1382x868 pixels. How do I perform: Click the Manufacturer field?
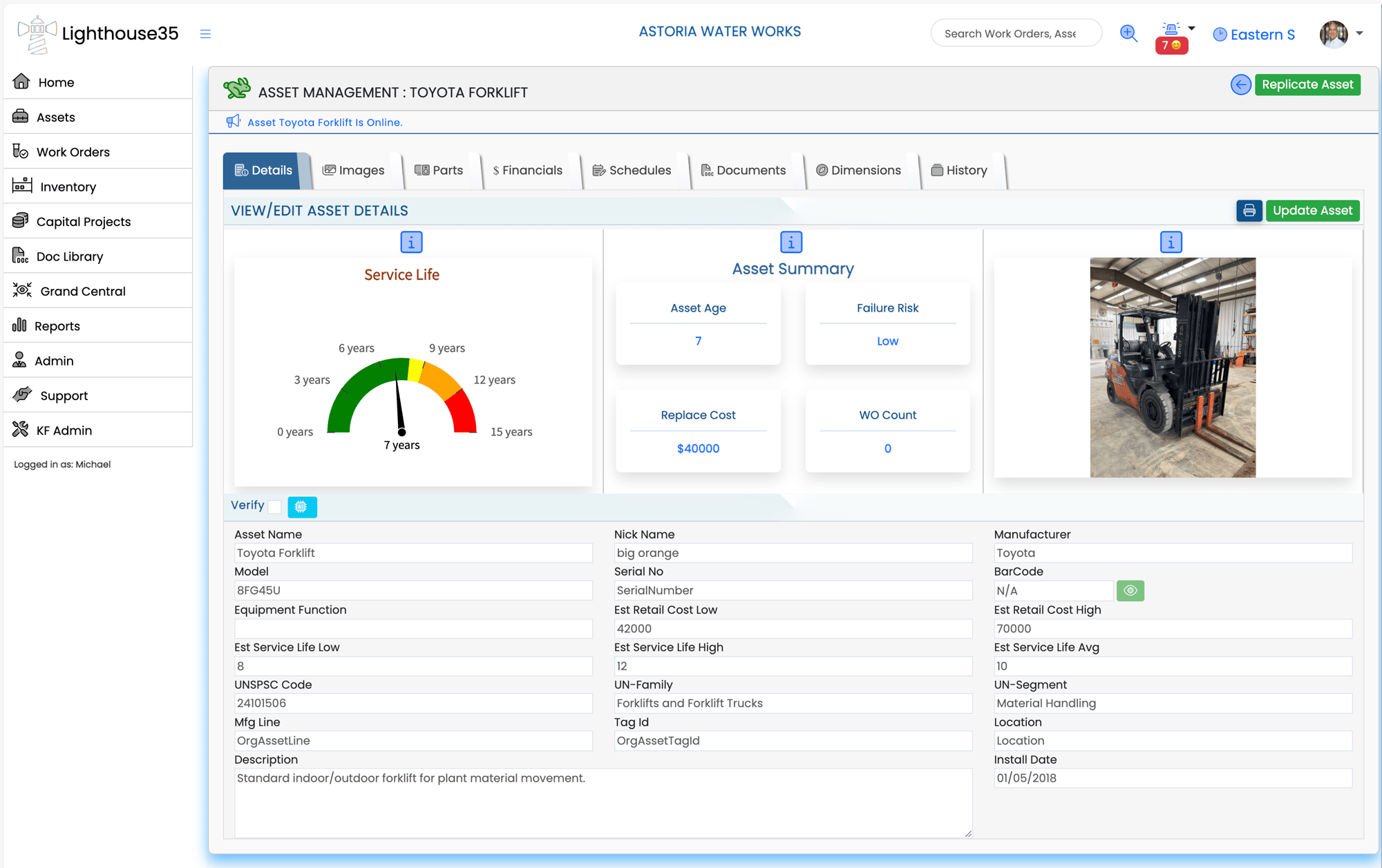click(1173, 553)
